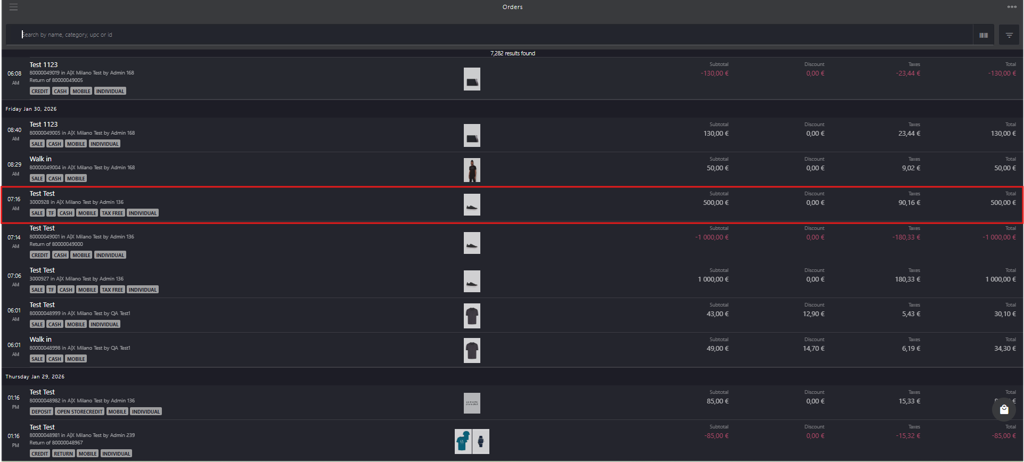Open sneaker thumbnail of order 80000049001
The height and width of the screenshot is (462, 1024).
[x=472, y=243]
